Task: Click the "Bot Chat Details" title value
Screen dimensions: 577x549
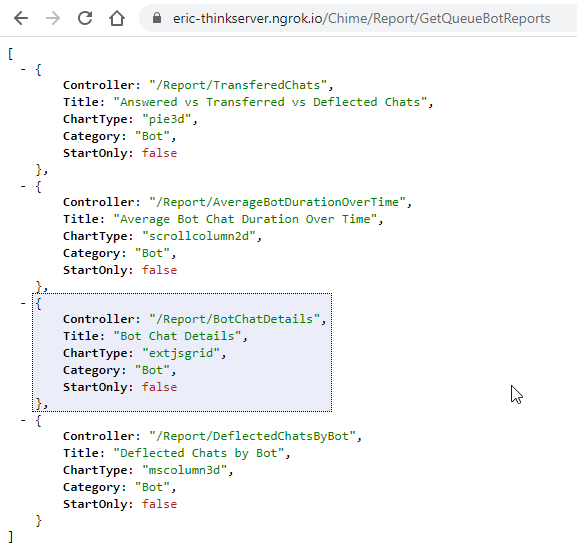Action: [x=177, y=336]
